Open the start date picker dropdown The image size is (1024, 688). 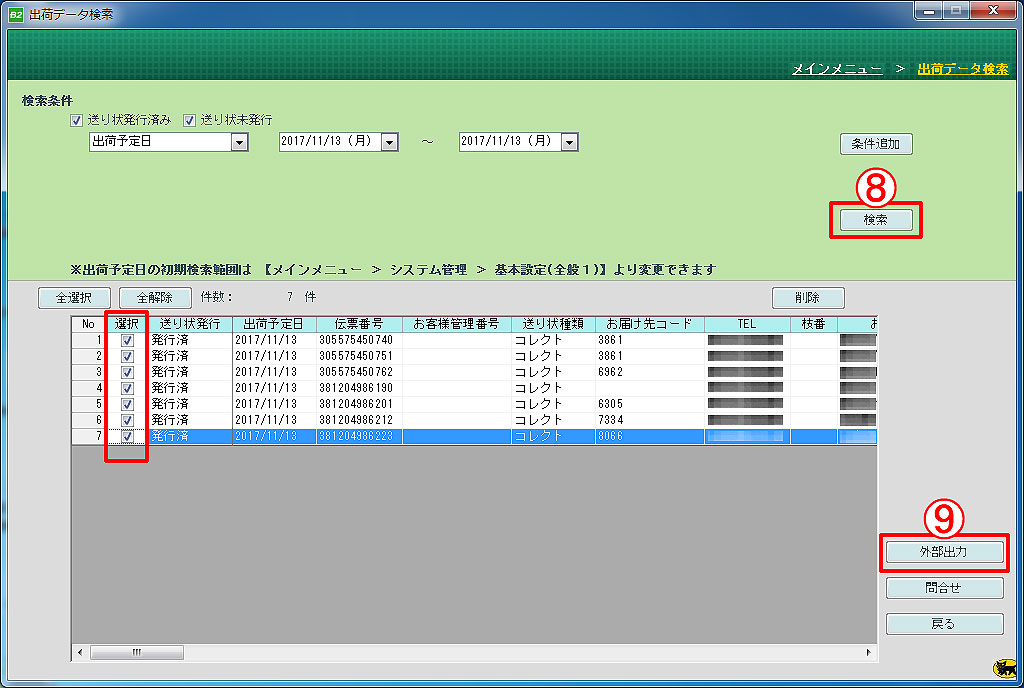pos(389,142)
